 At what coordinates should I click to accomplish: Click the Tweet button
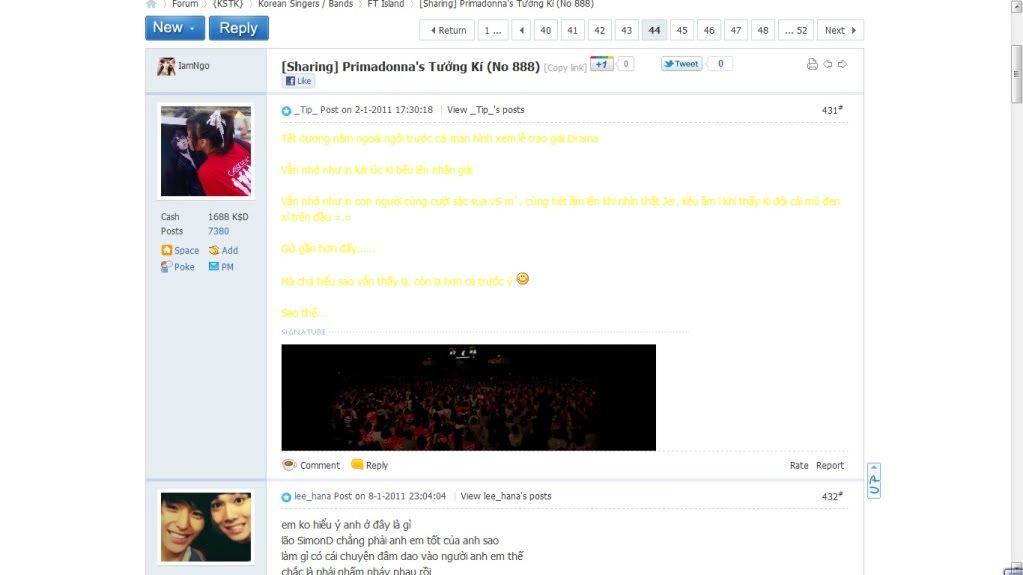pyautogui.click(x=682, y=64)
